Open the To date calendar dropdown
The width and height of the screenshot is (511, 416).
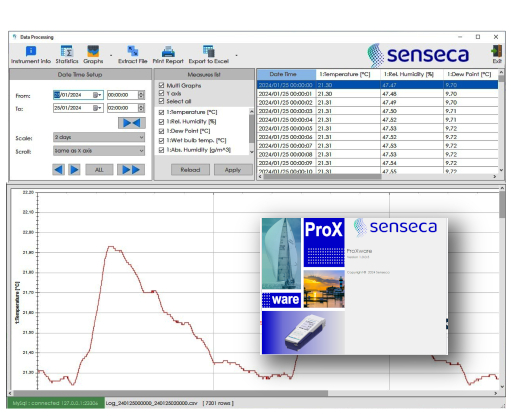coord(97,108)
